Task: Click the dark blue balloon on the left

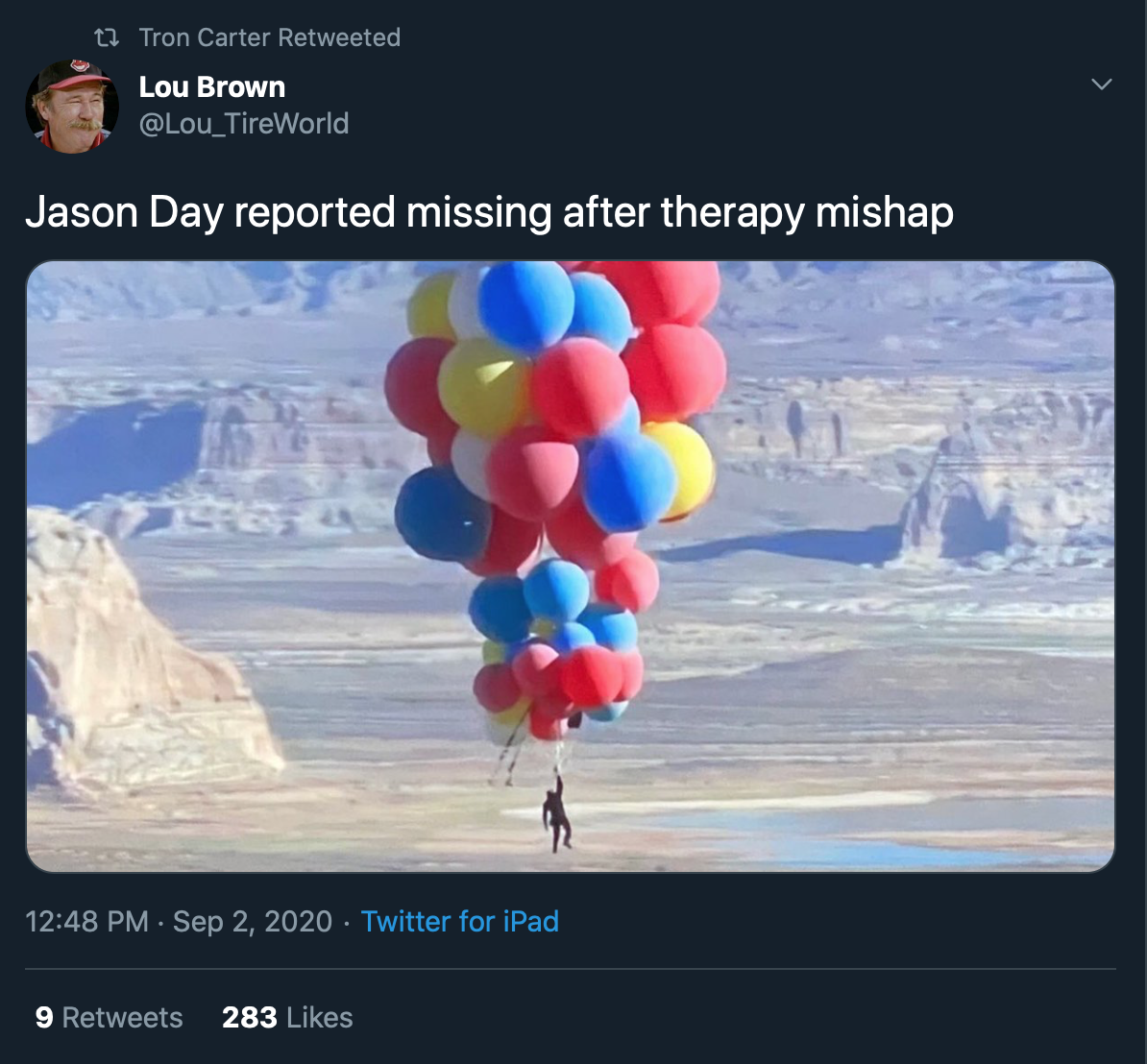Action: 441,514
